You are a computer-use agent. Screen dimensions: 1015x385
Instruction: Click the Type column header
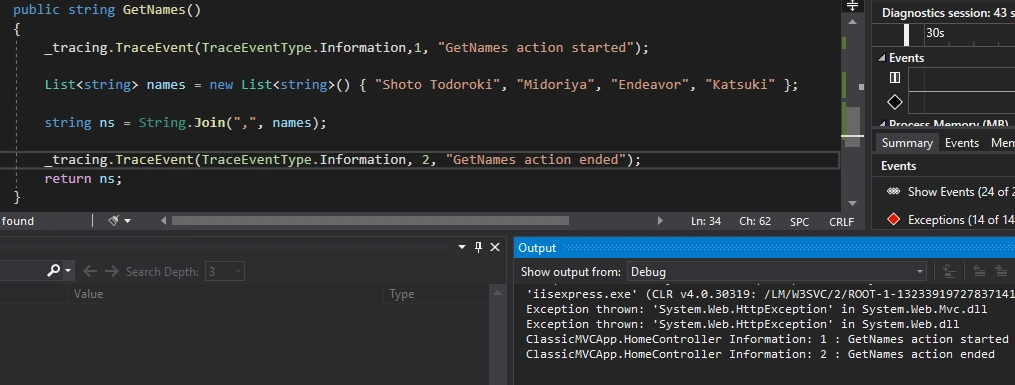[401, 294]
